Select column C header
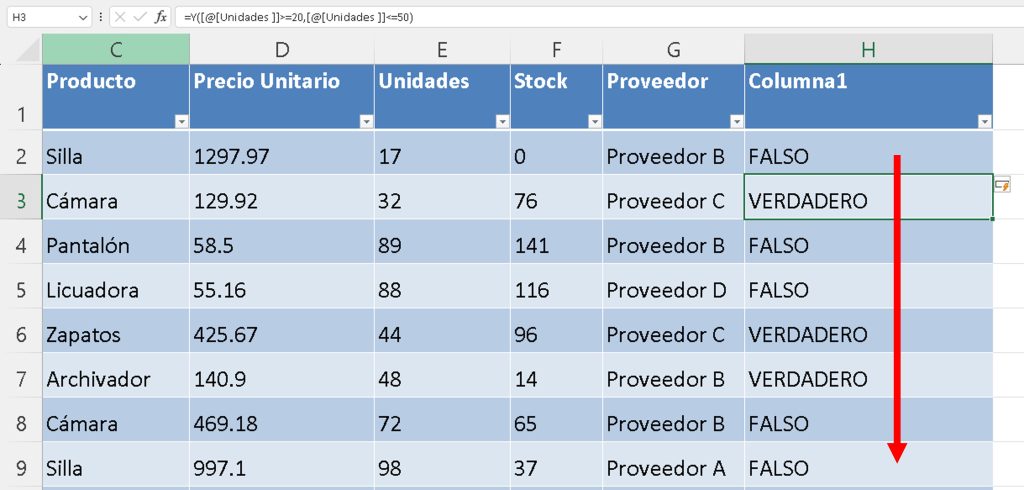 coord(116,50)
